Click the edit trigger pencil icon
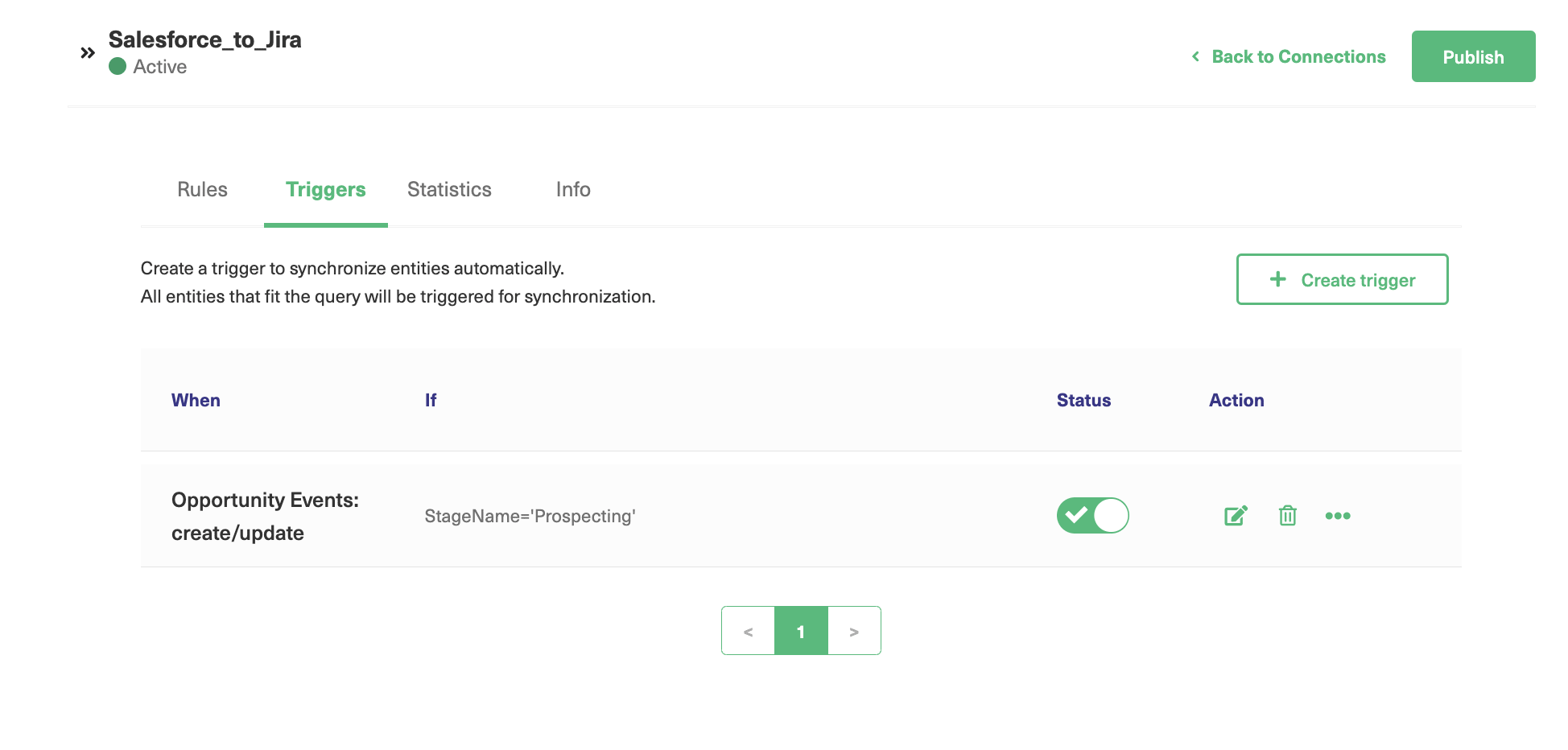This screenshot has height=750, width=1568. (1235, 516)
